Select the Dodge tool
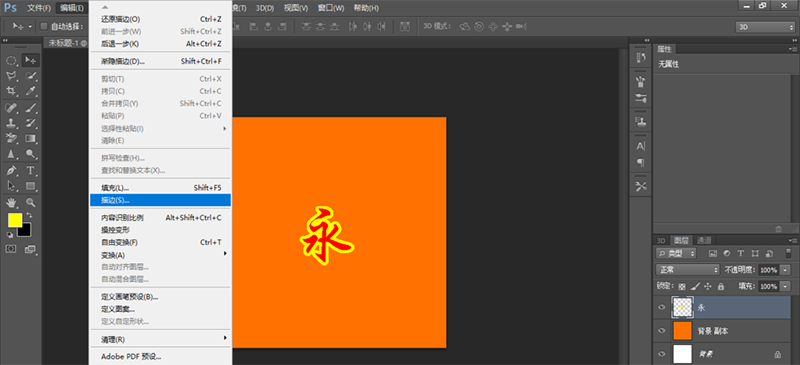Screen dimensions: 800x365 [x=31, y=153]
